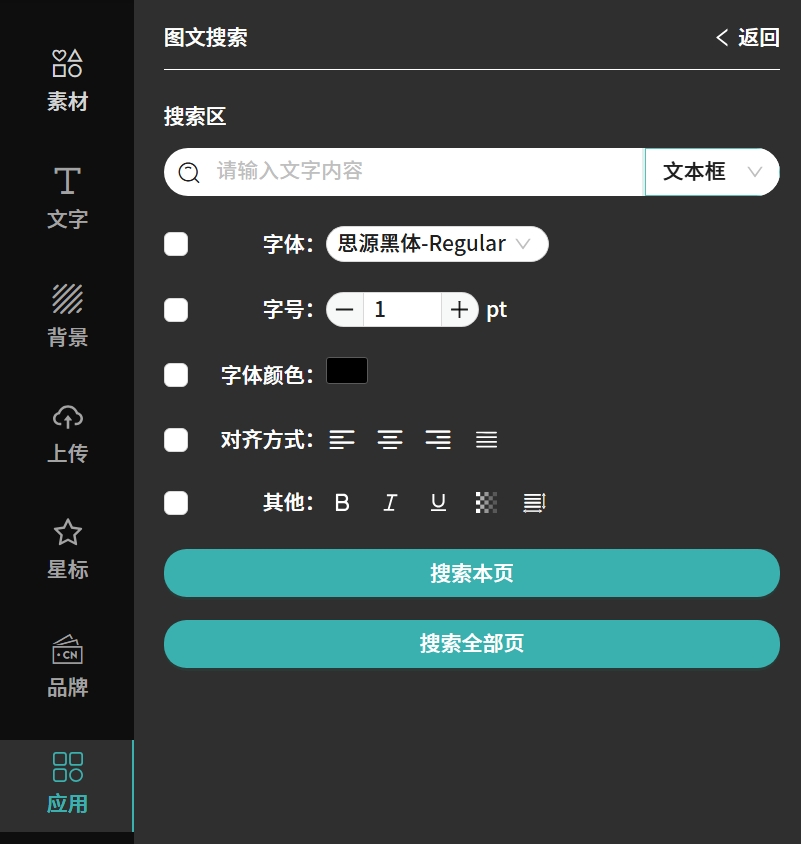Open the 素材 materials sidebar tab

[67, 80]
